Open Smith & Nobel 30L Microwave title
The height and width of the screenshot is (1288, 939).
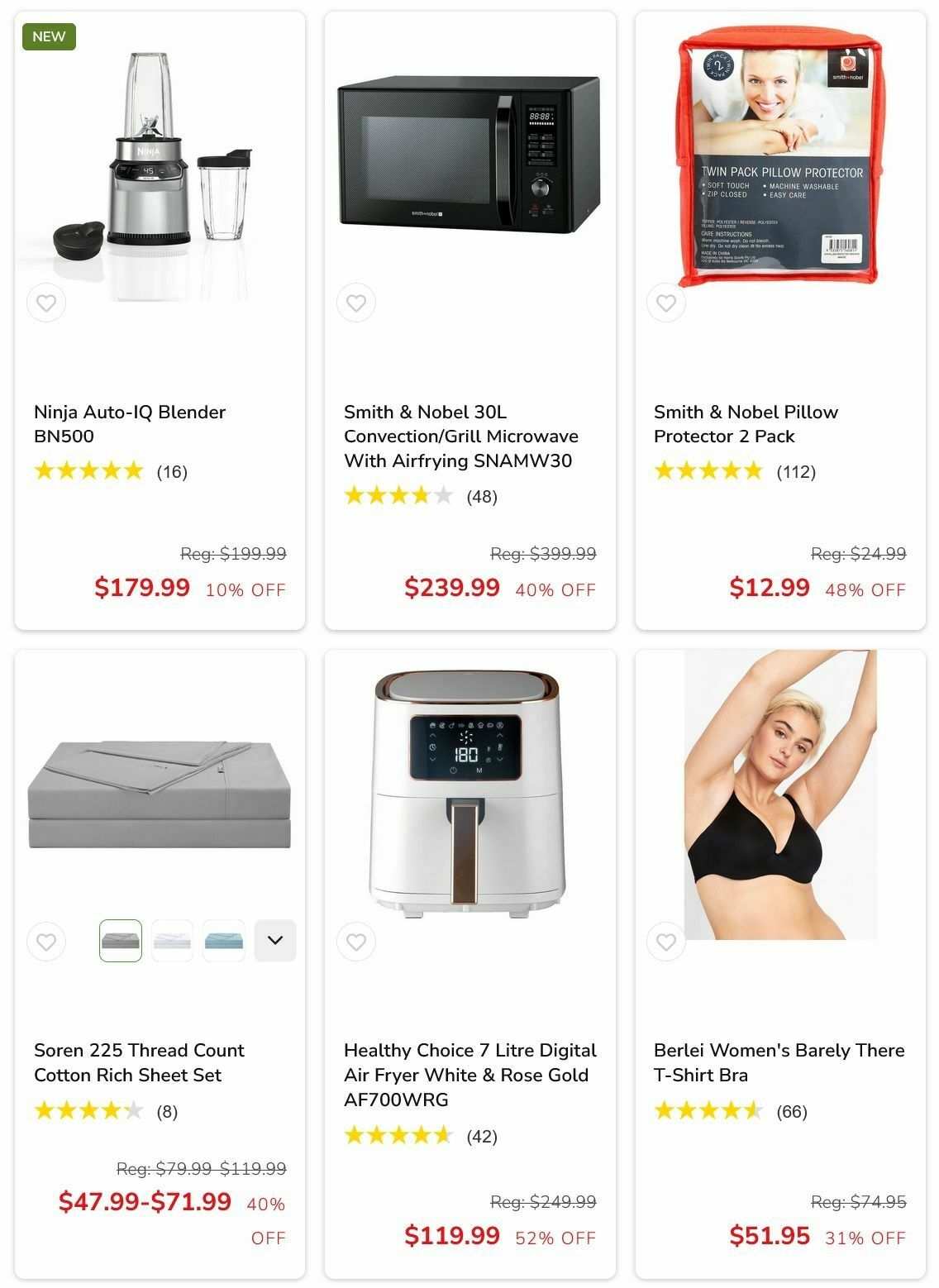461,436
